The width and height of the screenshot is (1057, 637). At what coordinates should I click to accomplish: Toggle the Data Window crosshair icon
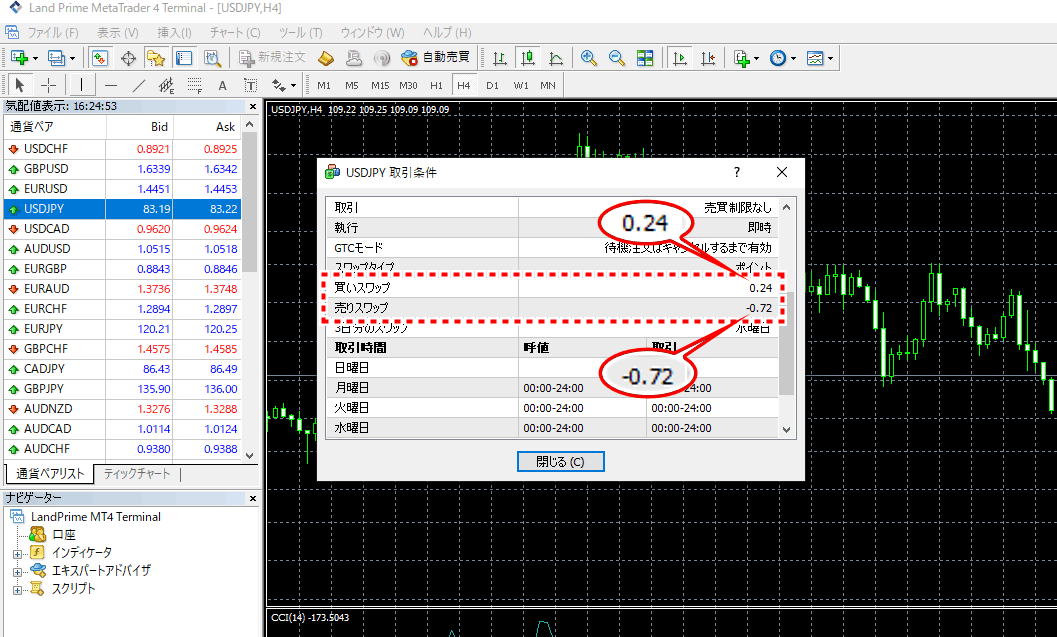point(128,58)
